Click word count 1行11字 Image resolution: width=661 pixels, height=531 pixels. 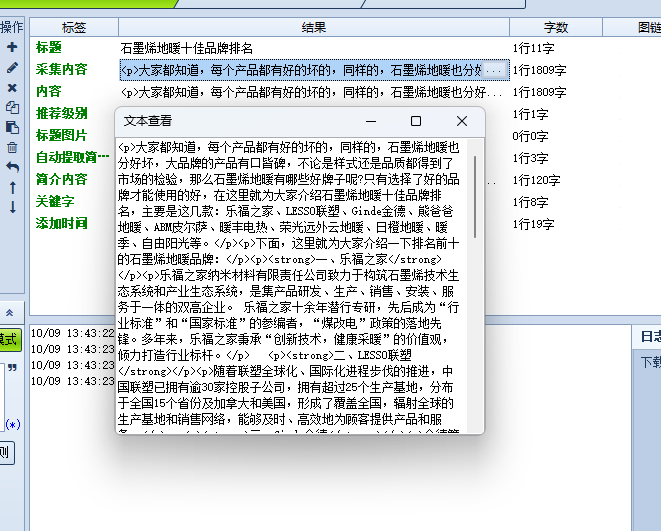533,48
